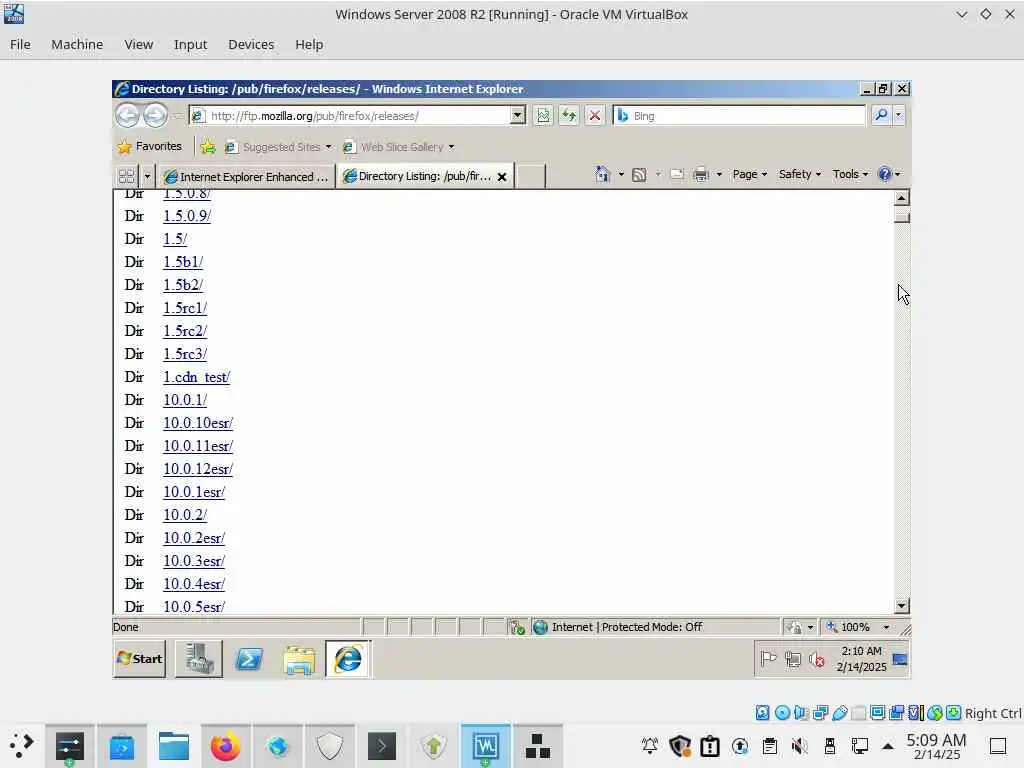Viewport: 1024px width, 768px height.
Task: Open VirtualBox Machine menu
Action: click(x=77, y=44)
